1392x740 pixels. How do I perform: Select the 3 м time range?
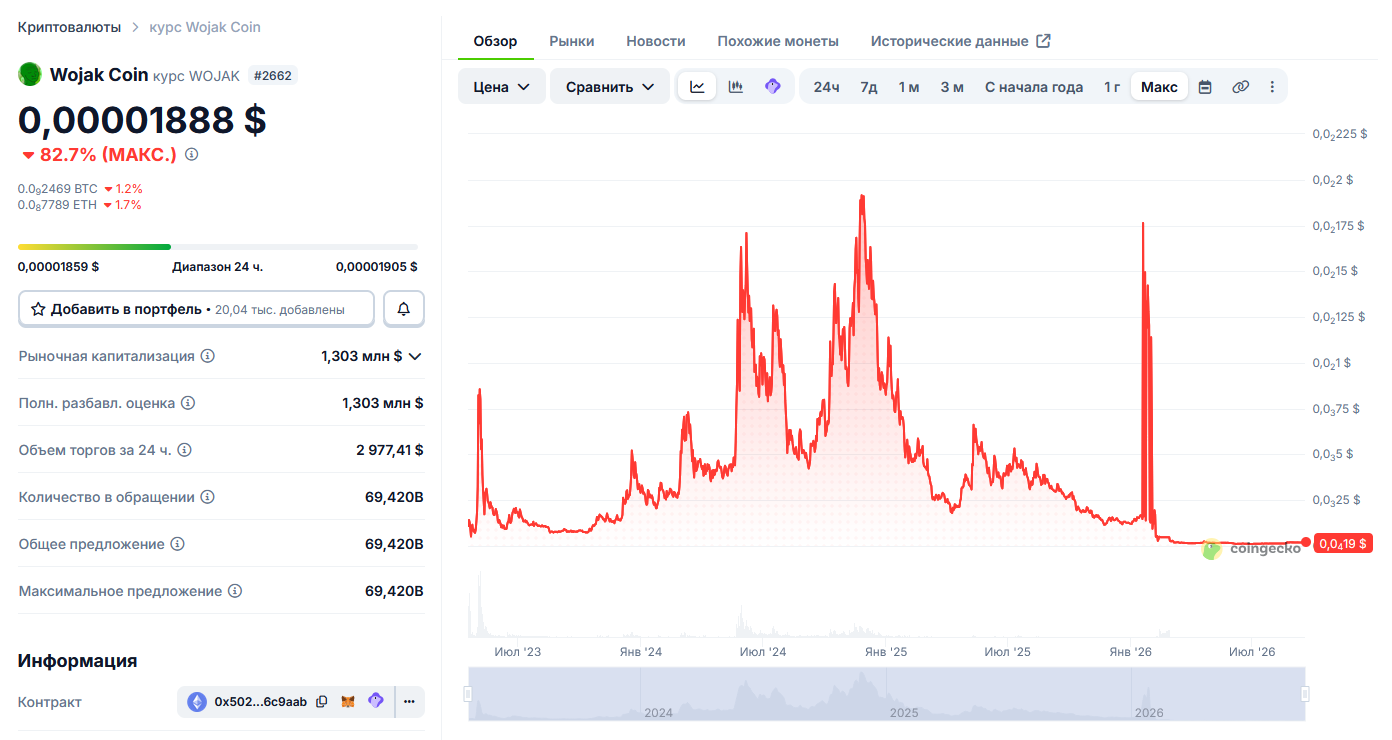tap(952, 87)
